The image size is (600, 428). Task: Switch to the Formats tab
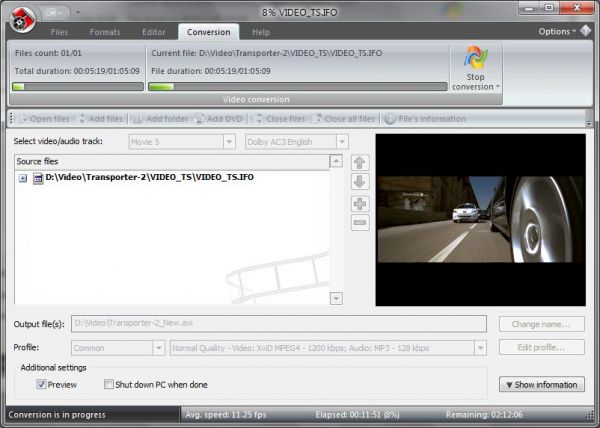pyautogui.click(x=107, y=32)
